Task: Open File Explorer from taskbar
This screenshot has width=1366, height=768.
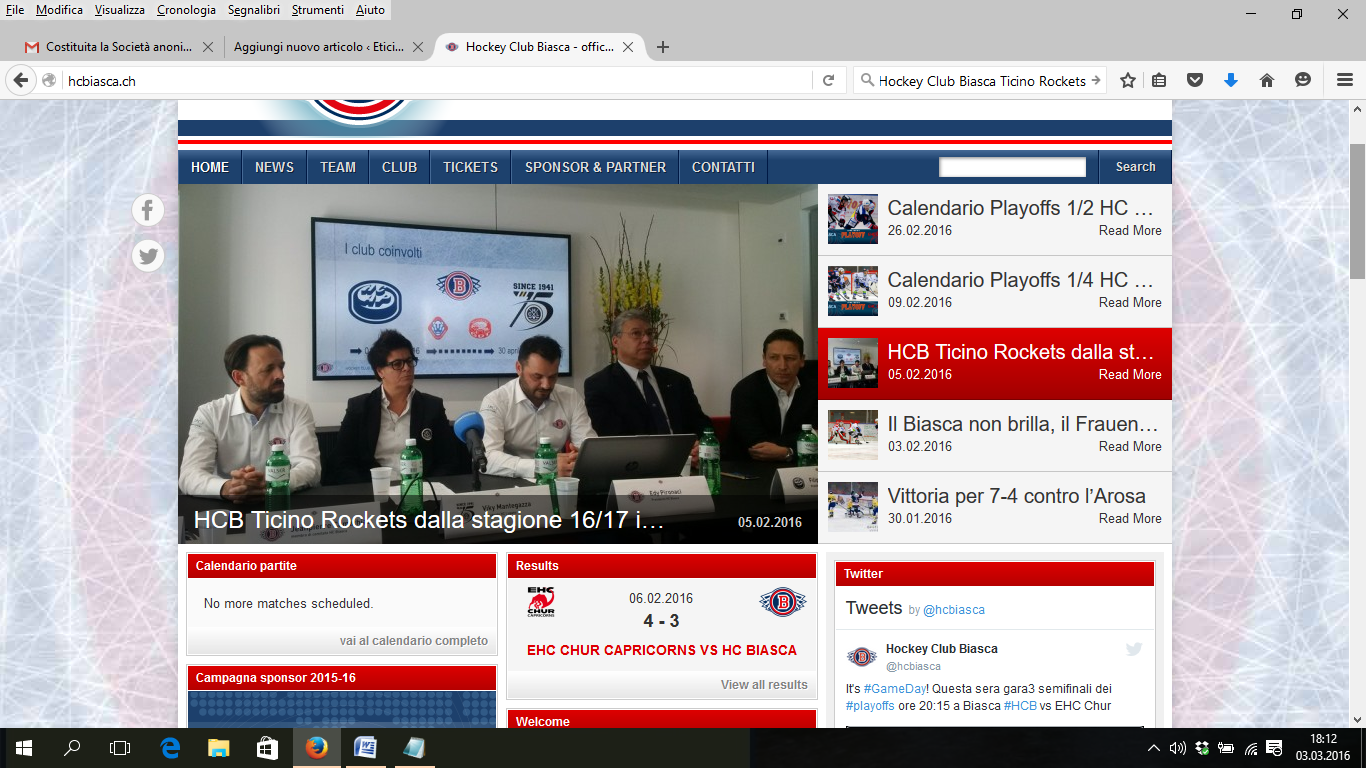Action: tap(218, 748)
